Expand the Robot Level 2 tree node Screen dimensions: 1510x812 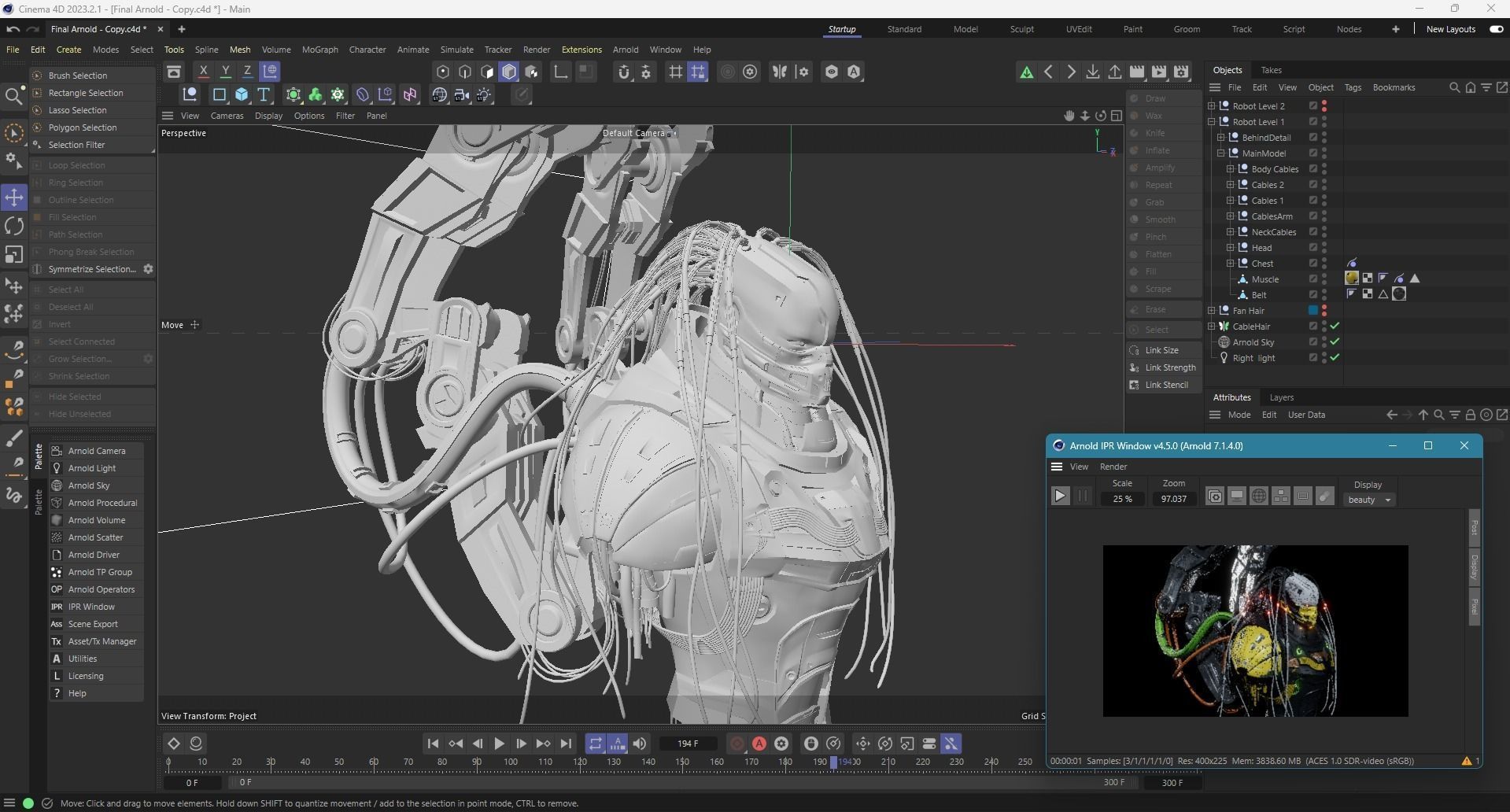[1212, 106]
